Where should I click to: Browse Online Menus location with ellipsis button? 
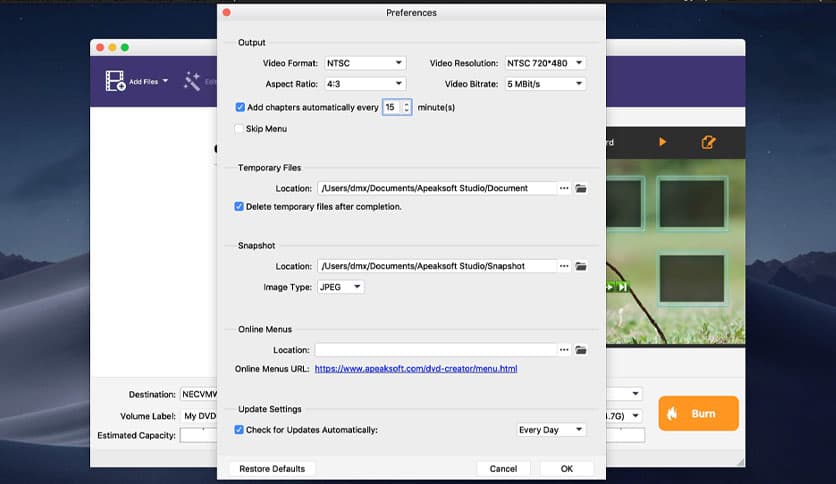(564, 350)
